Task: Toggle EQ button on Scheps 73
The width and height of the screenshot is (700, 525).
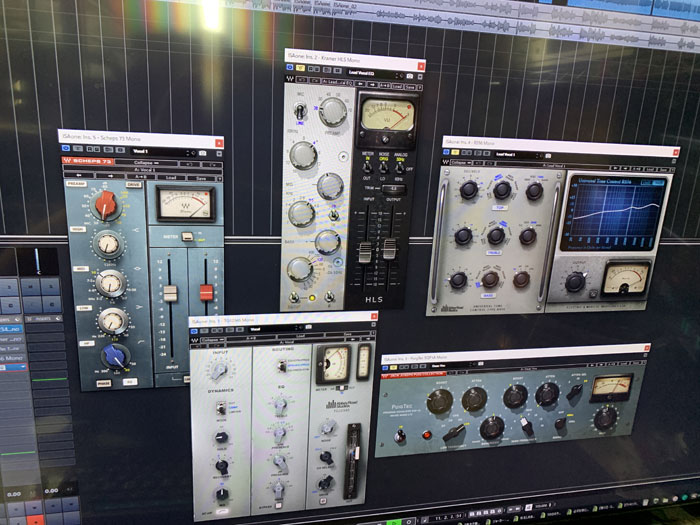Action: 130,382
